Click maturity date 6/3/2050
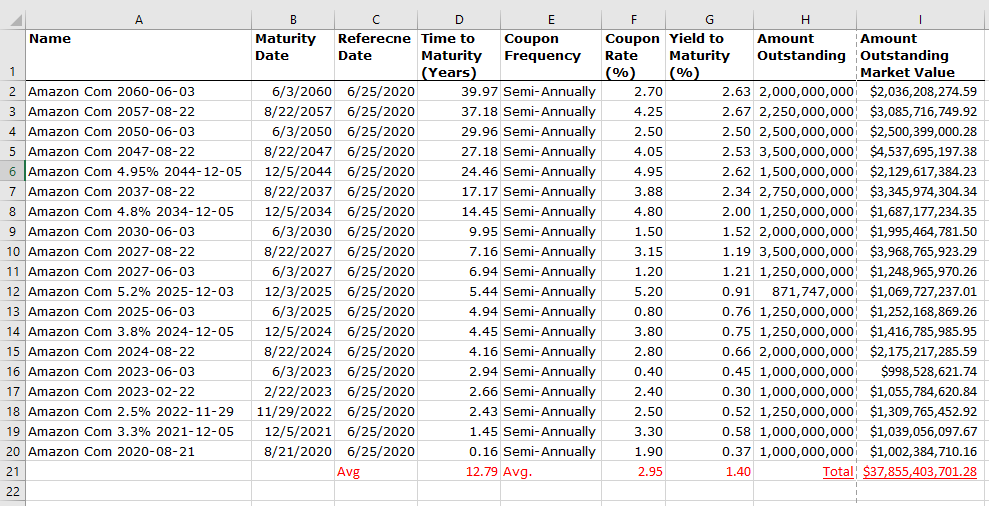This screenshot has height=506, width=989. click(x=293, y=131)
